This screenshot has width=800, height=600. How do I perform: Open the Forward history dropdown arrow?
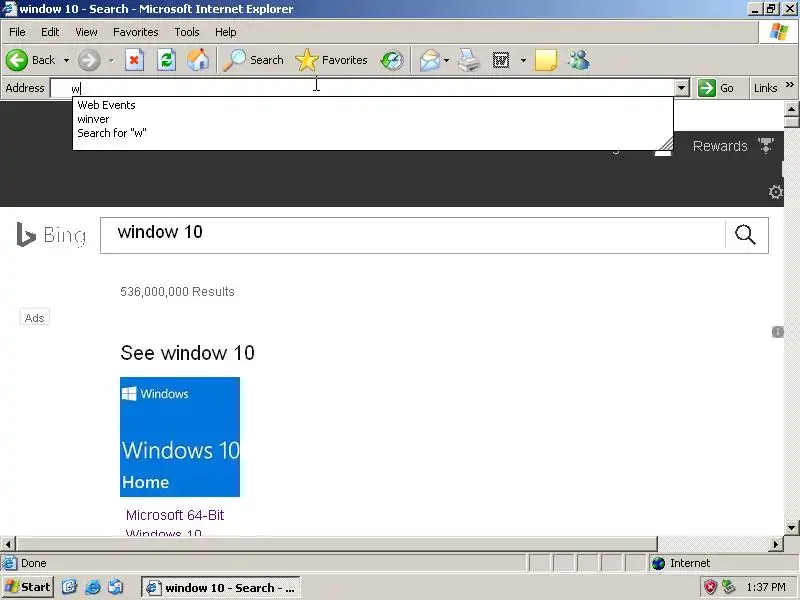point(111,60)
